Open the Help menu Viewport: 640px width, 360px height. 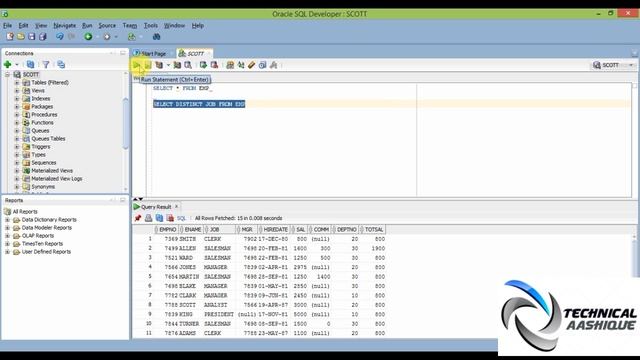pos(198,25)
